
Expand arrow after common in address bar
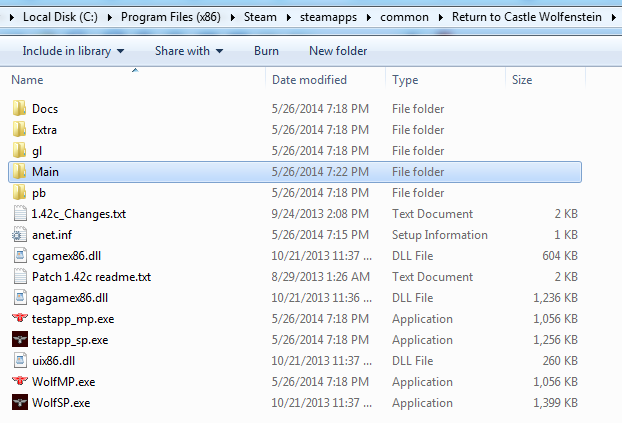click(x=440, y=17)
